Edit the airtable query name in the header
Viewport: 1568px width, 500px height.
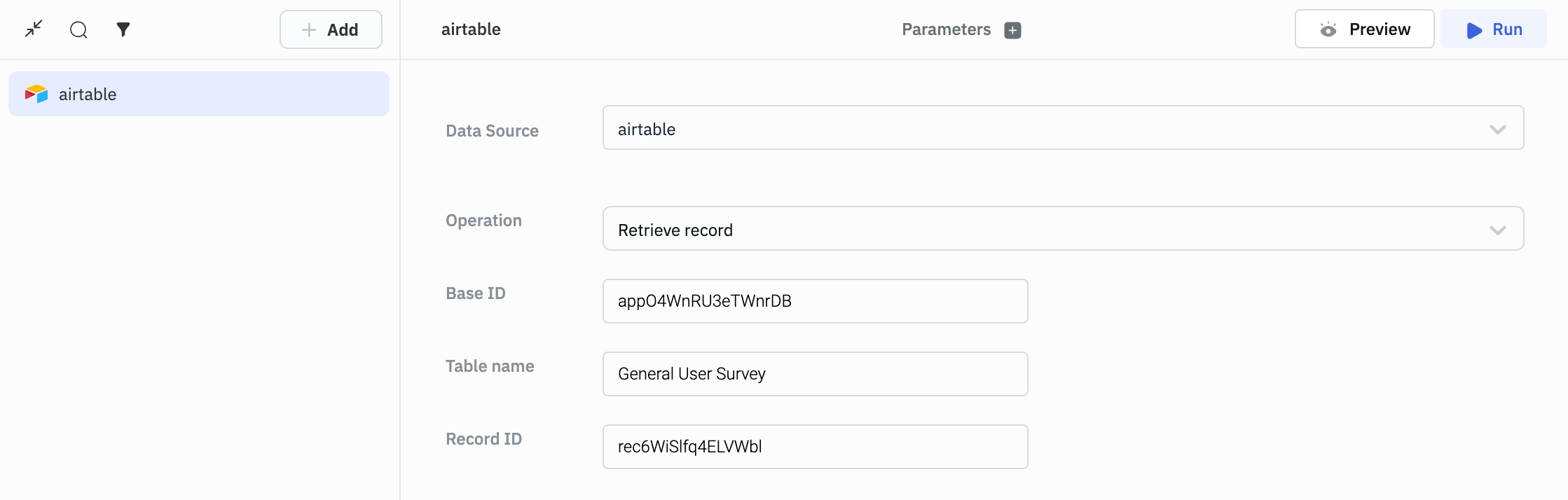click(x=471, y=29)
